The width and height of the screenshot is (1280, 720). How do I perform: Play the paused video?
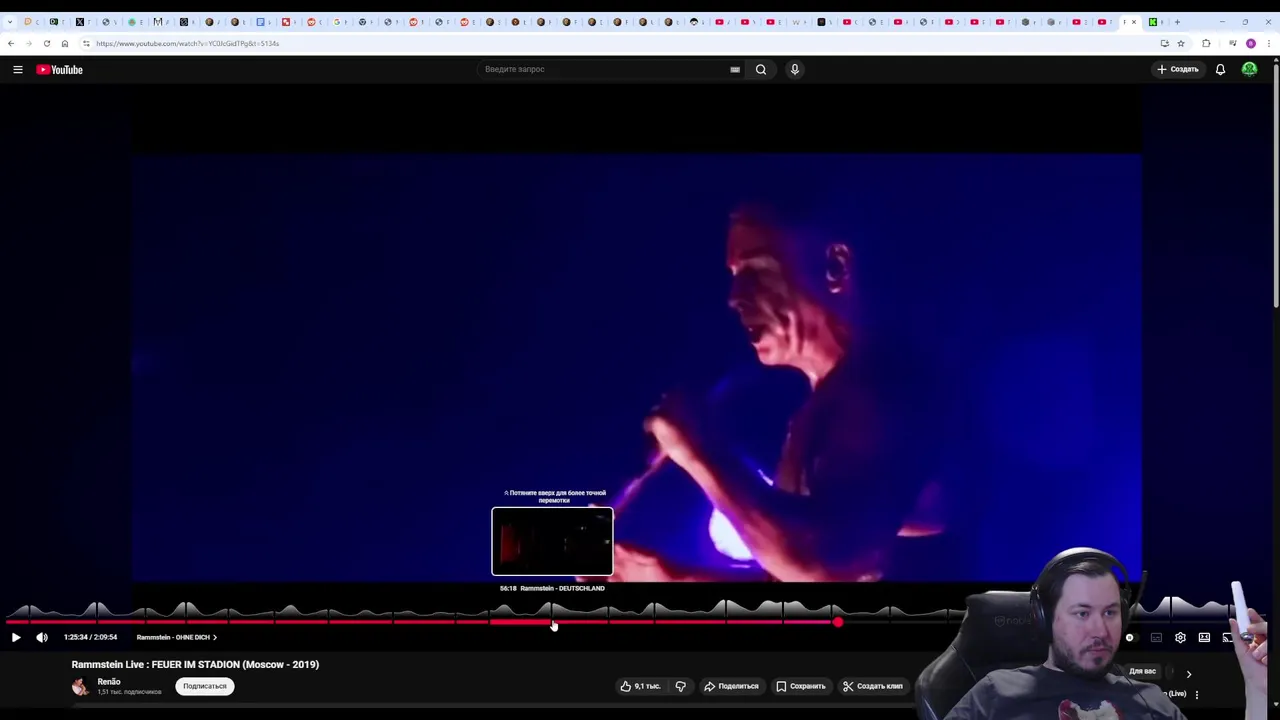(x=16, y=637)
